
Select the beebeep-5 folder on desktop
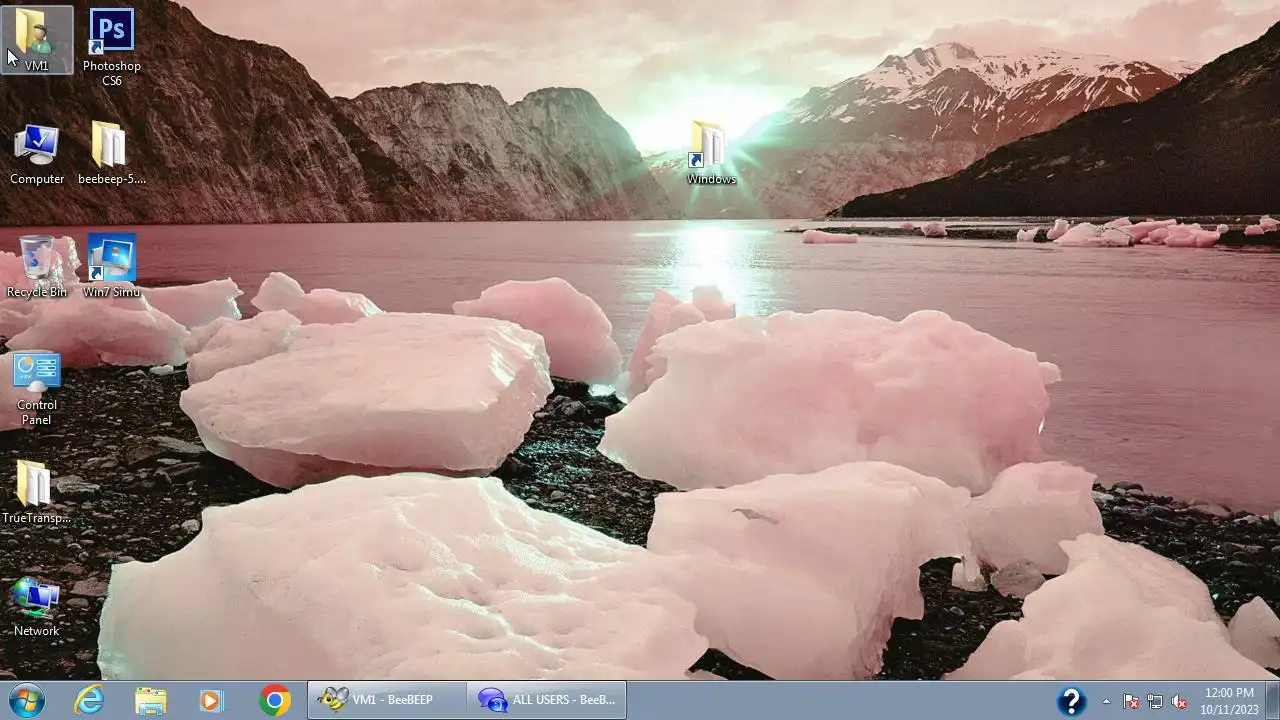coord(112,154)
